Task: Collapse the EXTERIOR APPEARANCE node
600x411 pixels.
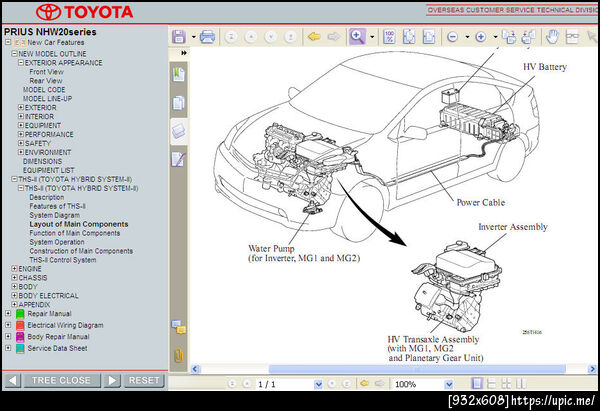Action: 20,62
